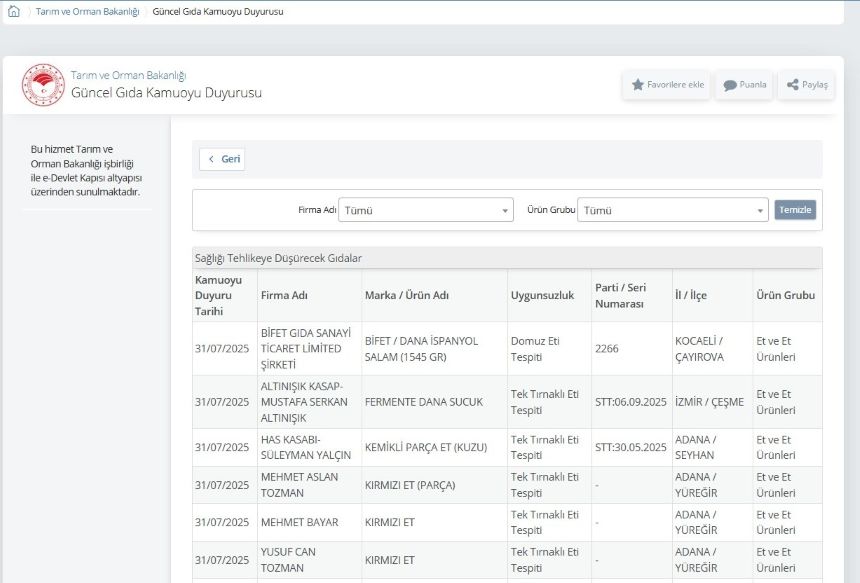
Task: Select Domuz Eti Tespiti cell
Action: [x=550, y=349]
